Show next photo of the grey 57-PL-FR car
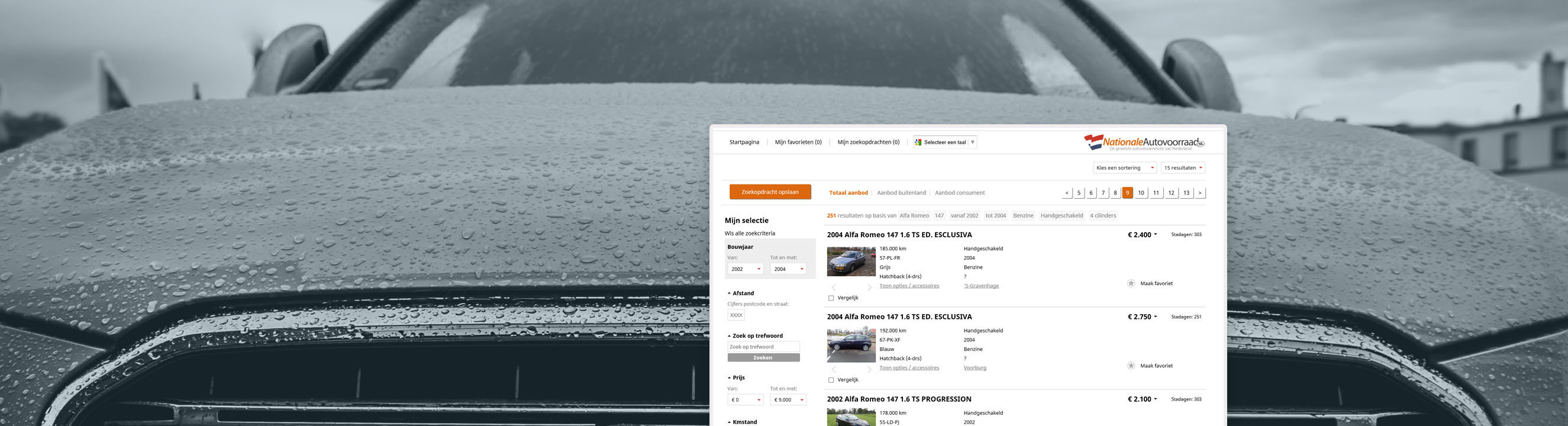Image resolution: width=1568 pixels, height=426 pixels. pyautogui.click(x=869, y=287)
